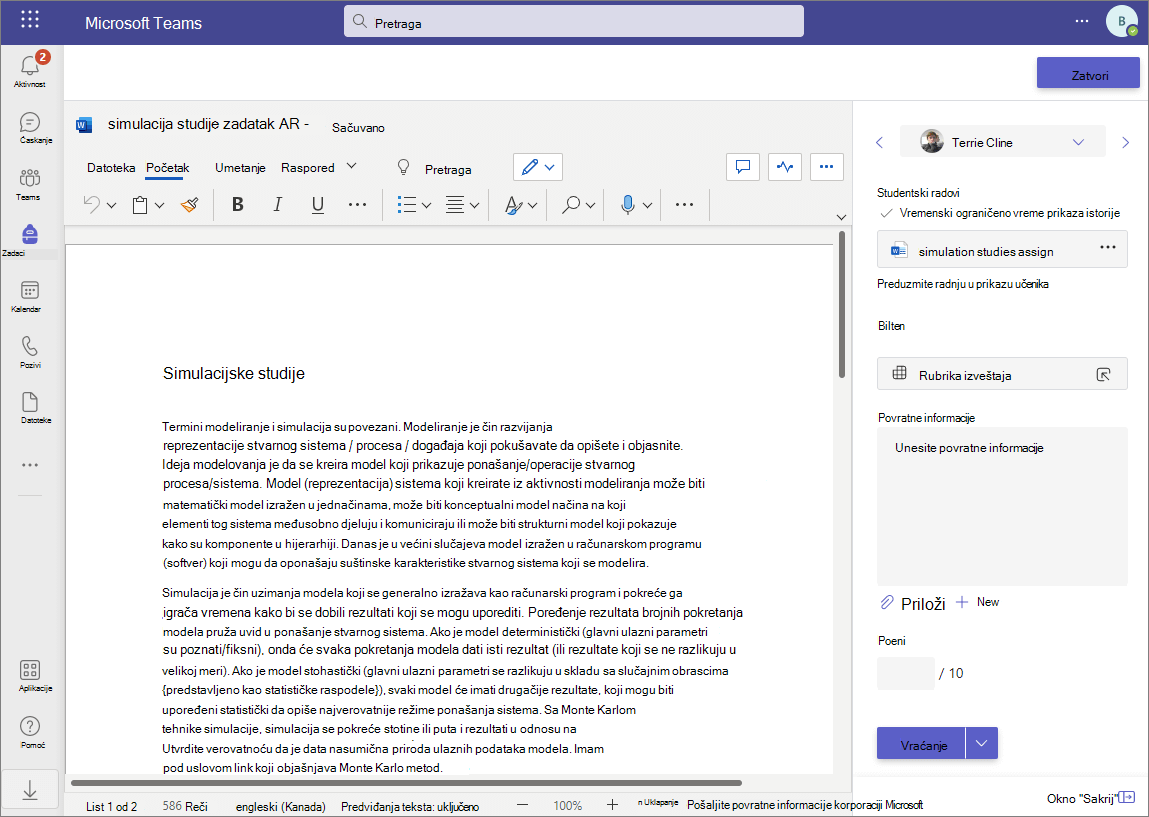Click the text styles icon
This screenshot has height=817, width=1149.
click(514, 205)
